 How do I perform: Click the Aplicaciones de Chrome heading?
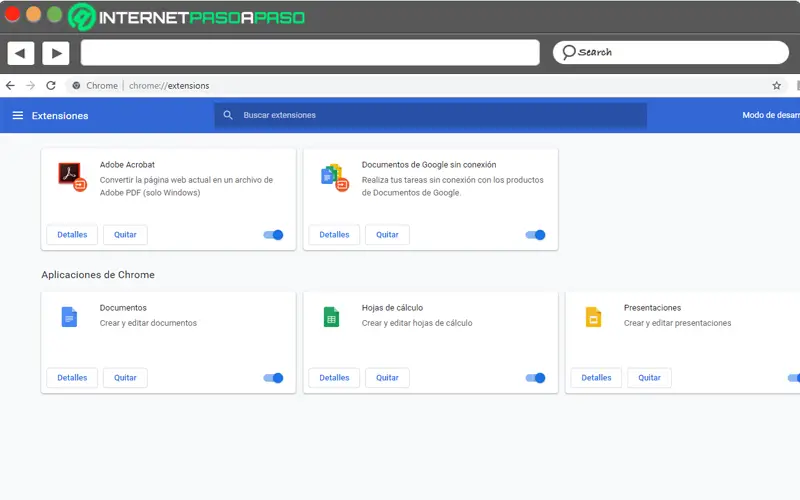pyautogui.click(x=98, y=274)
